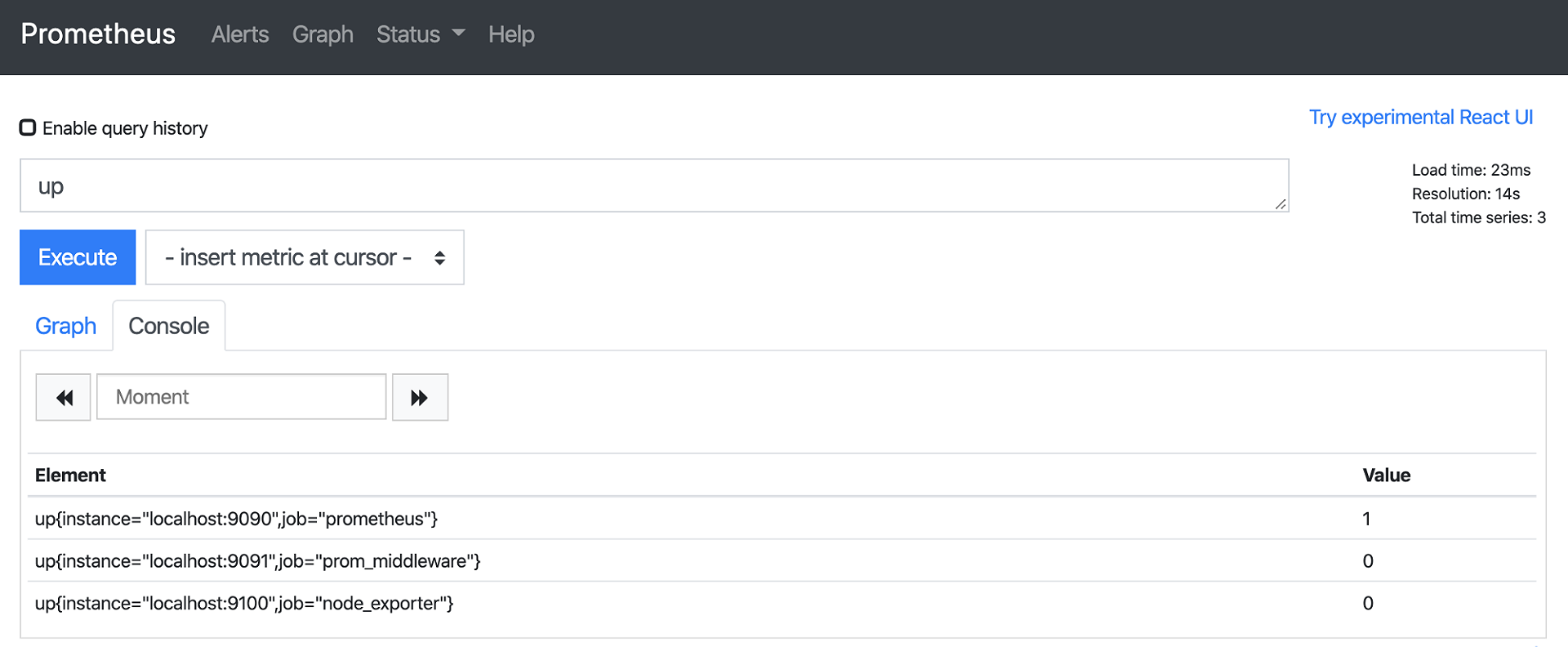Click the Moment timestamp input field
Image resolution: width=1568 pixels, height=647 pixels.
241,397
